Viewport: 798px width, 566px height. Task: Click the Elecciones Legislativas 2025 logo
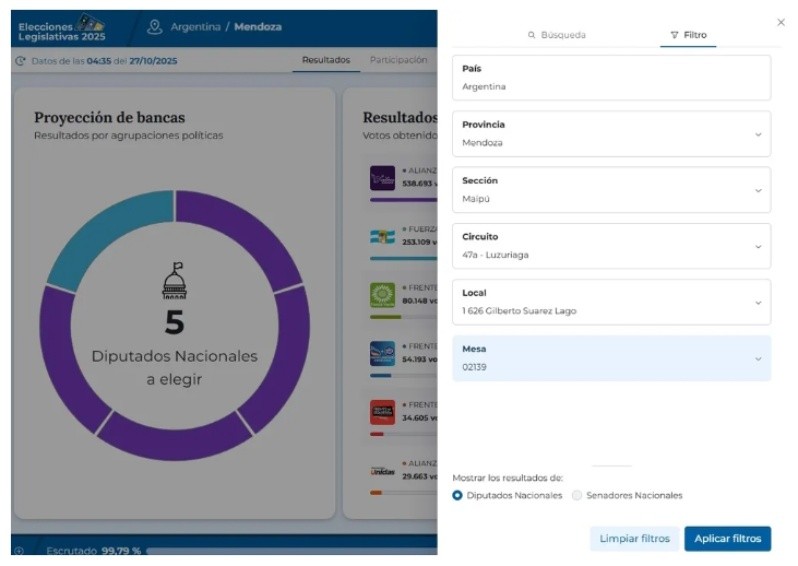(x=62, y=27)
